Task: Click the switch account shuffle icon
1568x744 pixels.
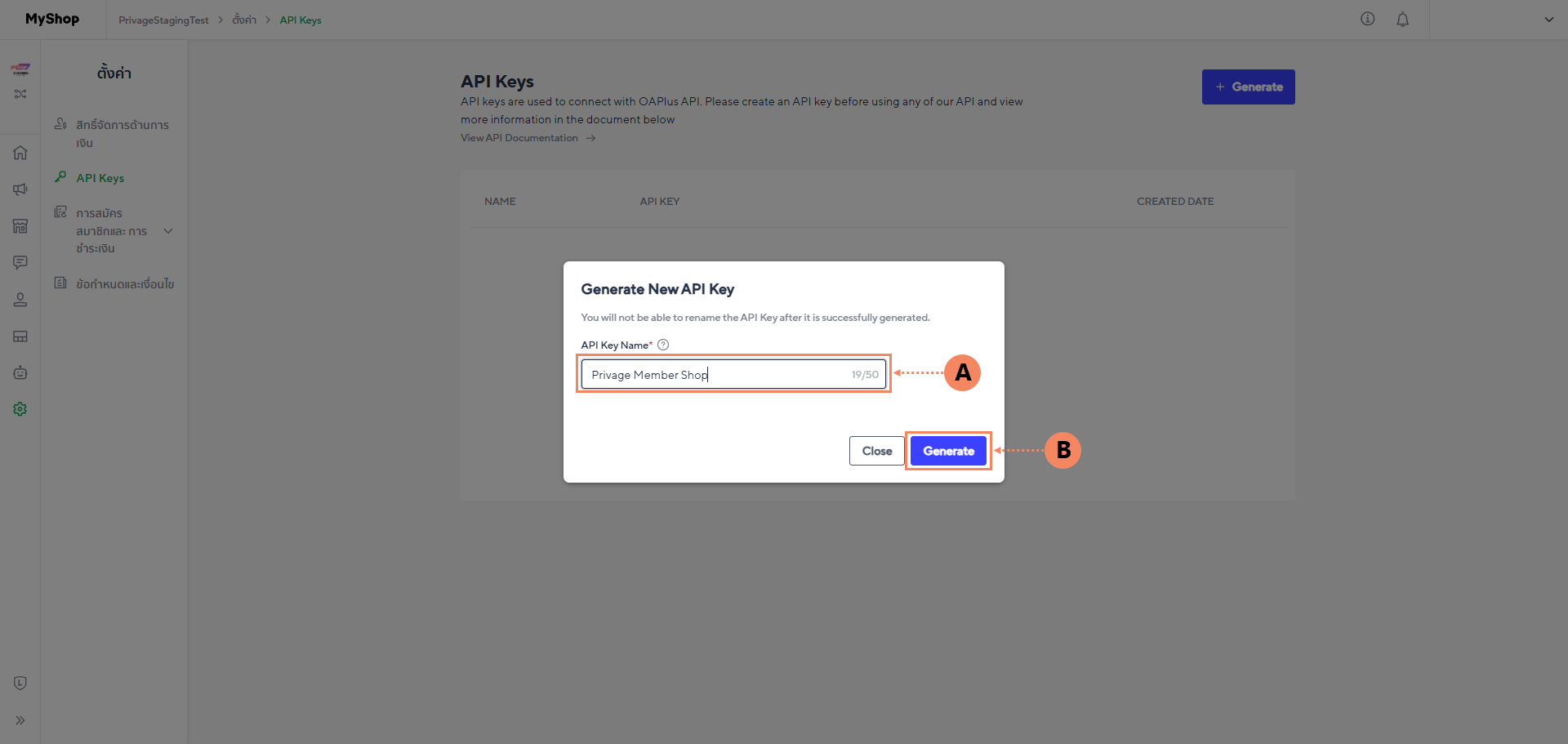Action: click(x=20, y=94)
